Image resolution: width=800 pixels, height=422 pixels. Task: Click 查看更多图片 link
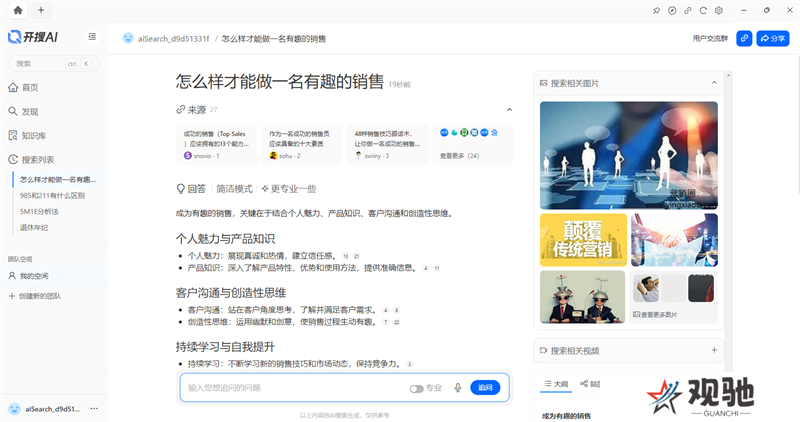656,315
